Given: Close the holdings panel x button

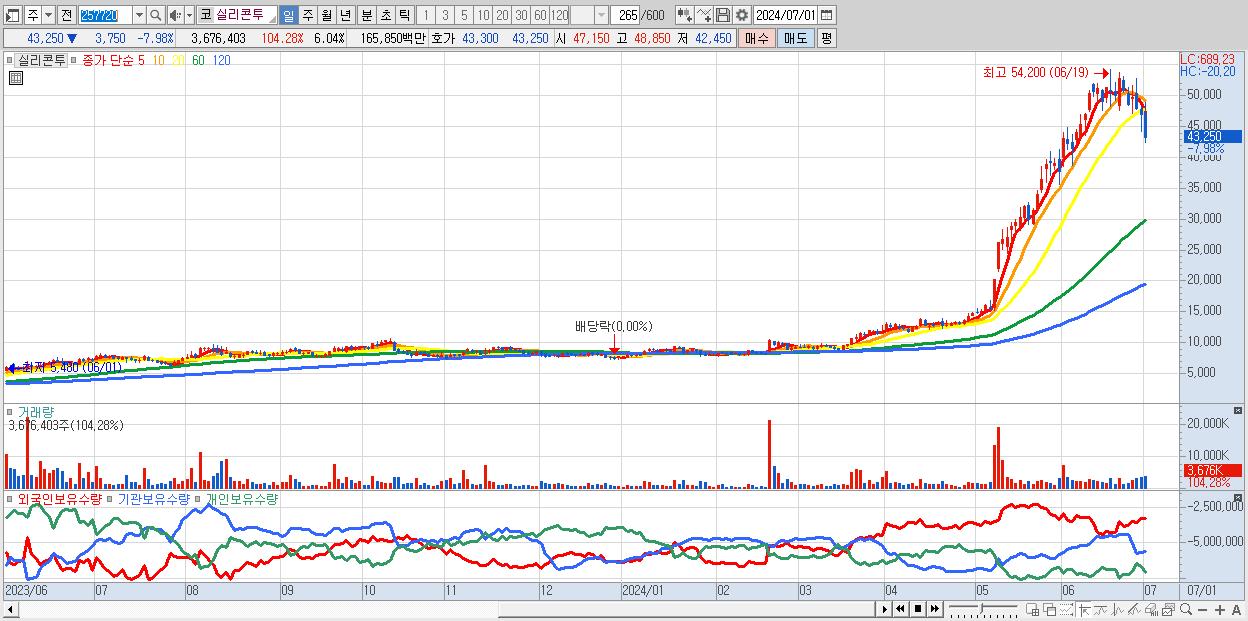Looking at the screenshot, I should [1239, 497].
